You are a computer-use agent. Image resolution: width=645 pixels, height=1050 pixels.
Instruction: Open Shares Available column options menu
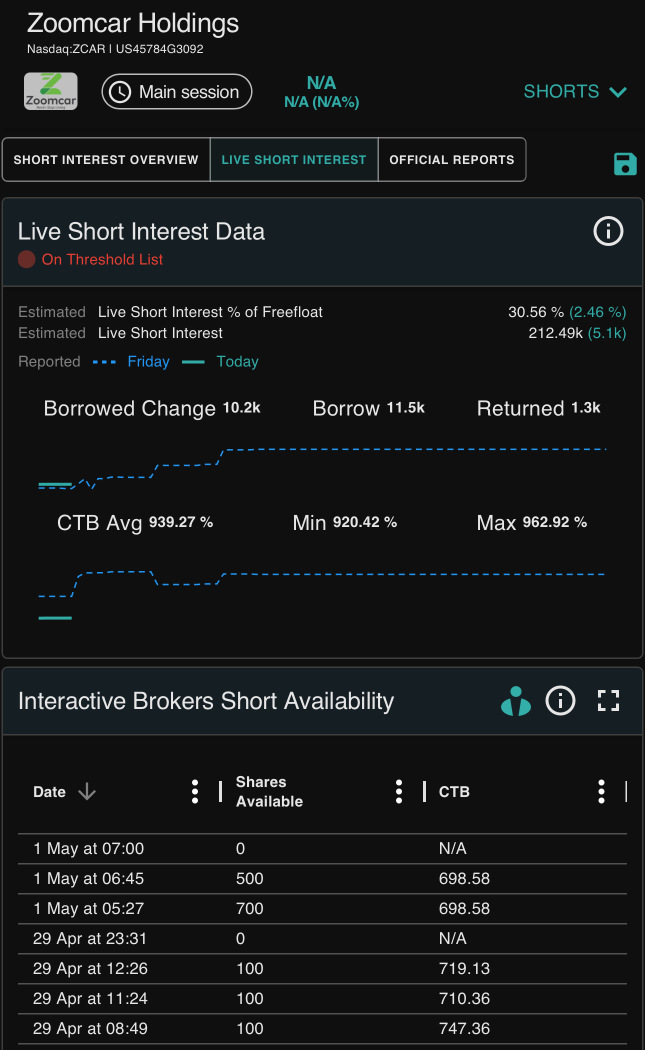tap(399, 792)
